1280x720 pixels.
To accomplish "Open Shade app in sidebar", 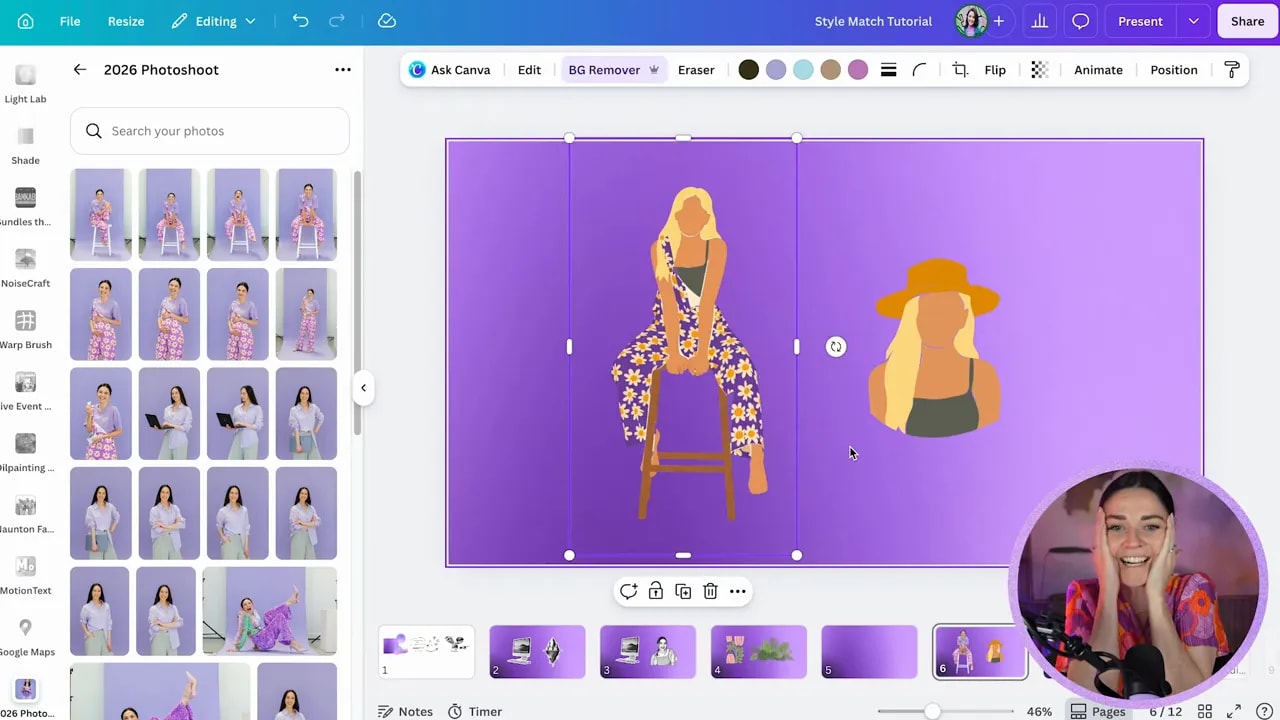I will pyautogui.click(x=25, y=146).
